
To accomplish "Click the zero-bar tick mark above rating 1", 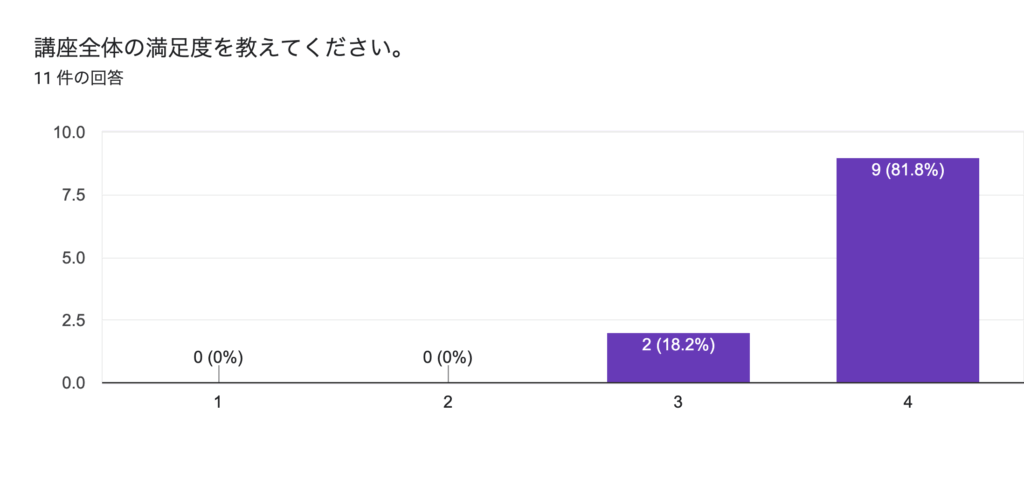I will [219, 374].
